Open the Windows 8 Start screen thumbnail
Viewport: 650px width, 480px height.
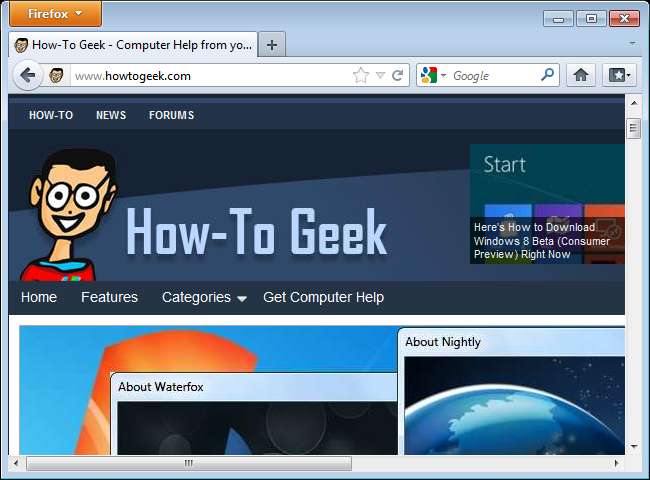click(x=547, y=180)
